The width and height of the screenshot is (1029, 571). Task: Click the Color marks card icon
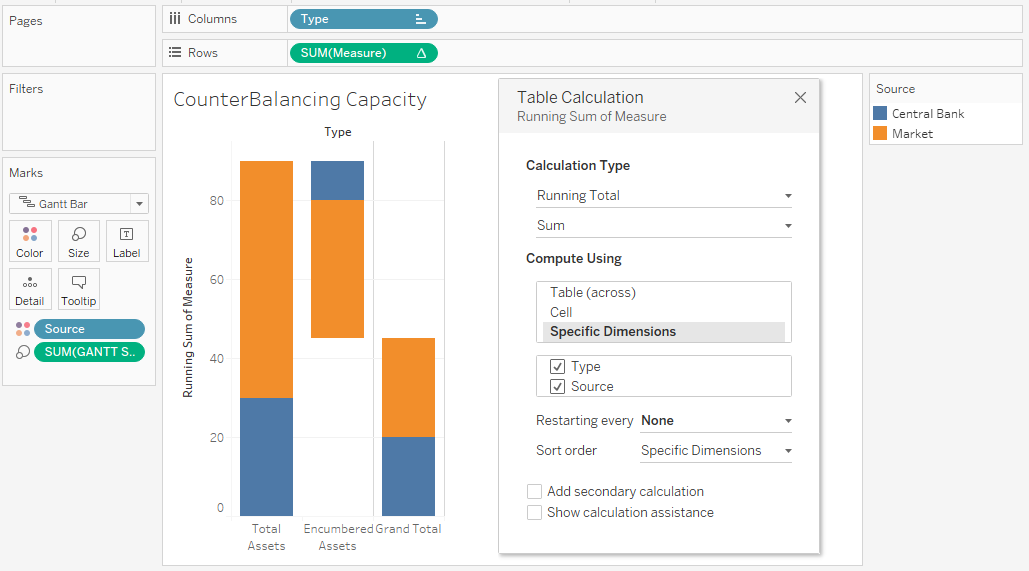[x=30, y=241]
